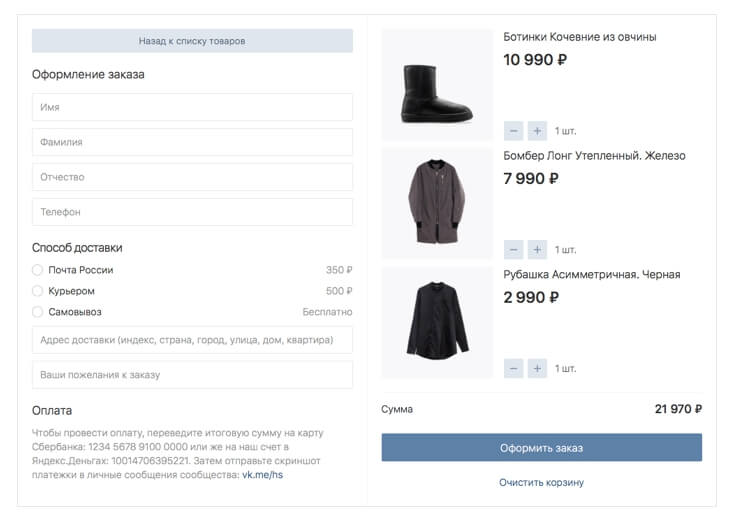The width and height of the screenshot is (732, 519).
Task: Click into the Фамилия field
Action: tap(192, 142)
